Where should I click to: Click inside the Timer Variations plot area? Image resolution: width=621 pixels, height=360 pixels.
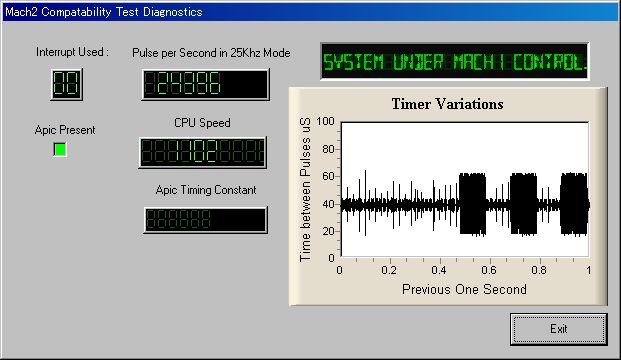click(x=465, y=189)
